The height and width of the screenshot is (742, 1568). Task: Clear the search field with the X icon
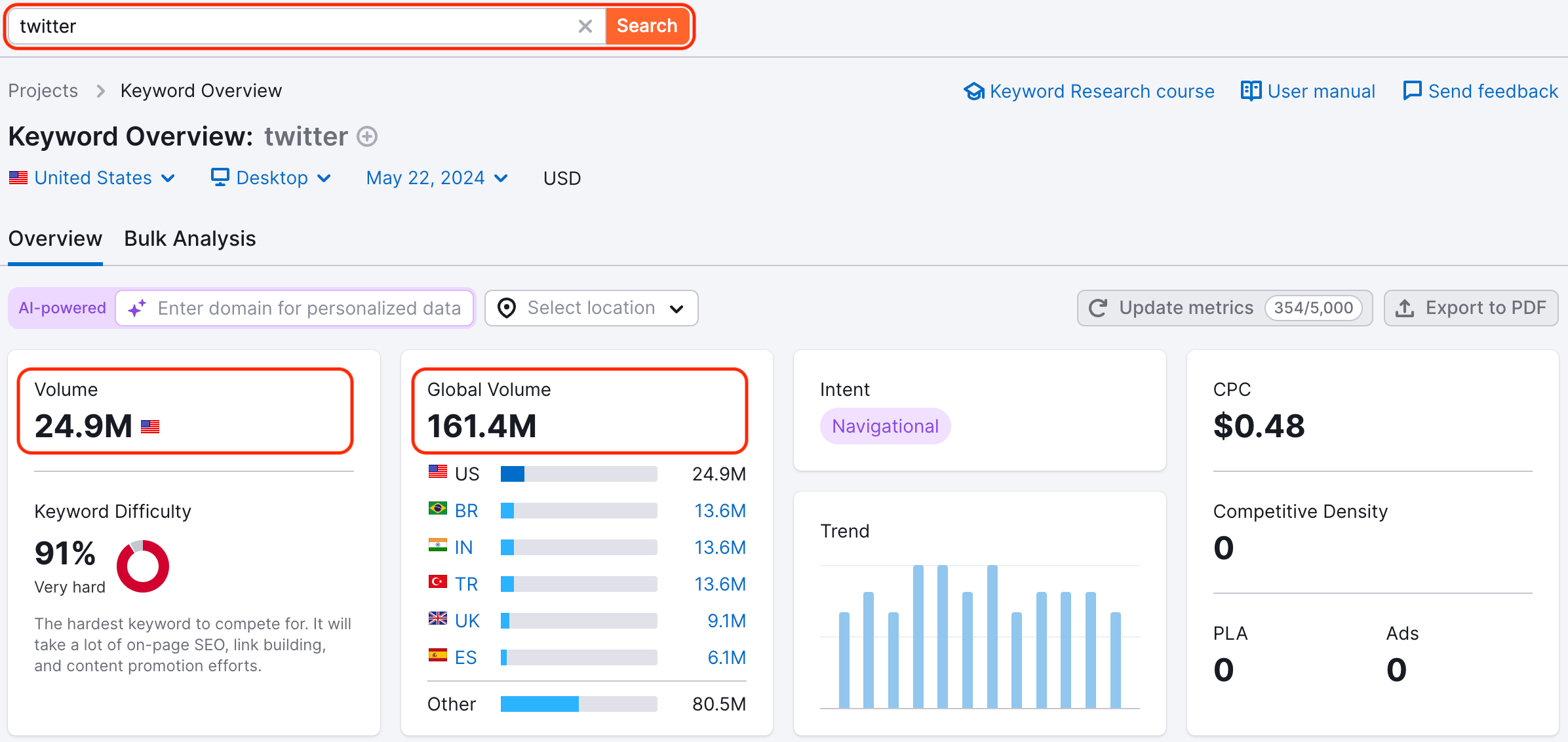(x=585, y=26)
